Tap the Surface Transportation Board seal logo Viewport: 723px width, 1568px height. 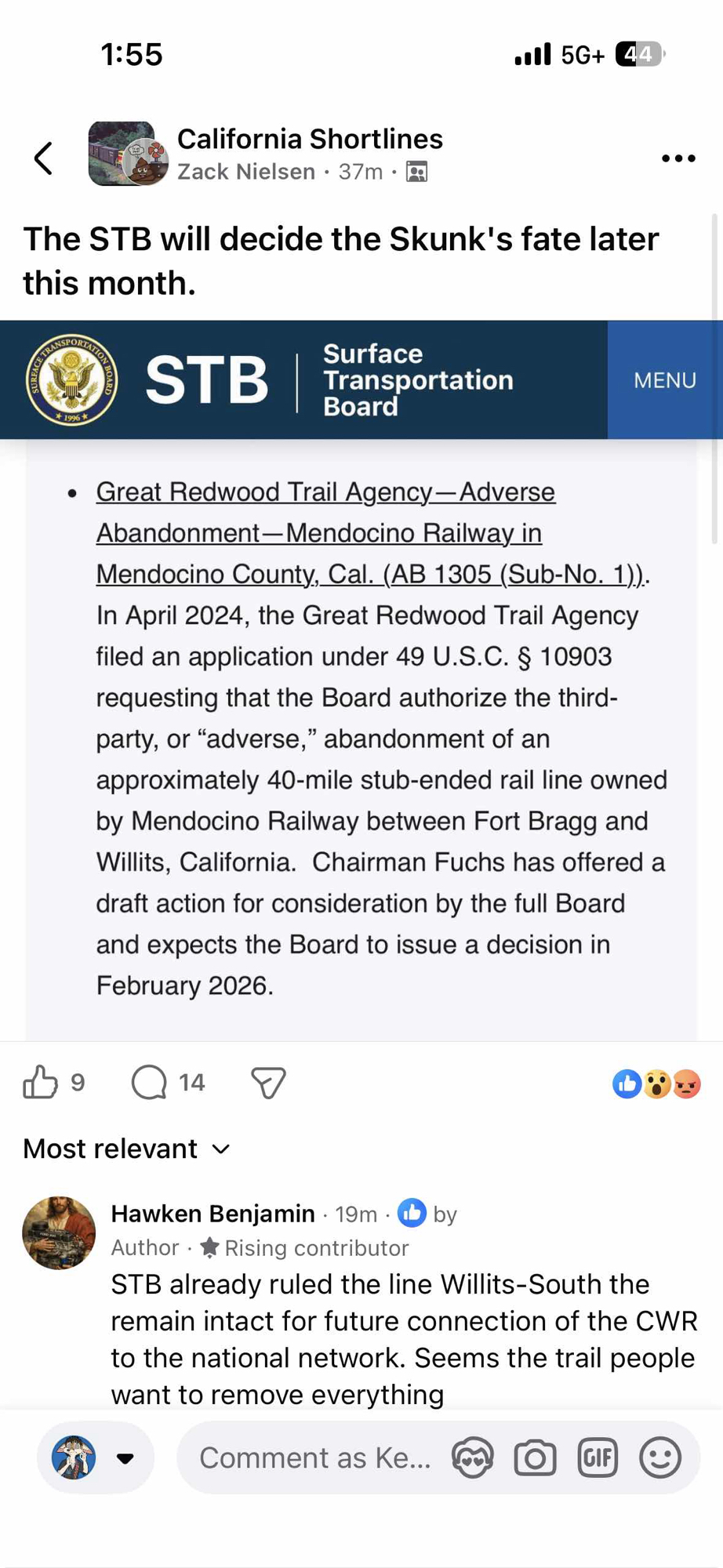(x=71, y=380)
